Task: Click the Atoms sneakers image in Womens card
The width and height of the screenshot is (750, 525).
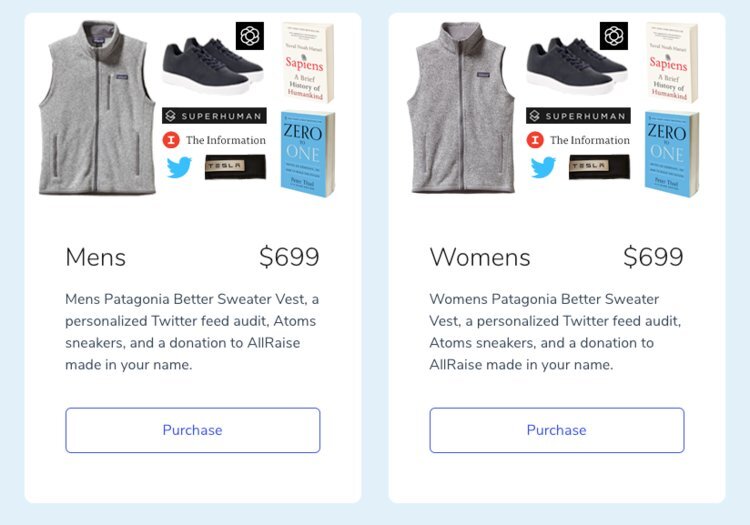Action: point(577,66)
